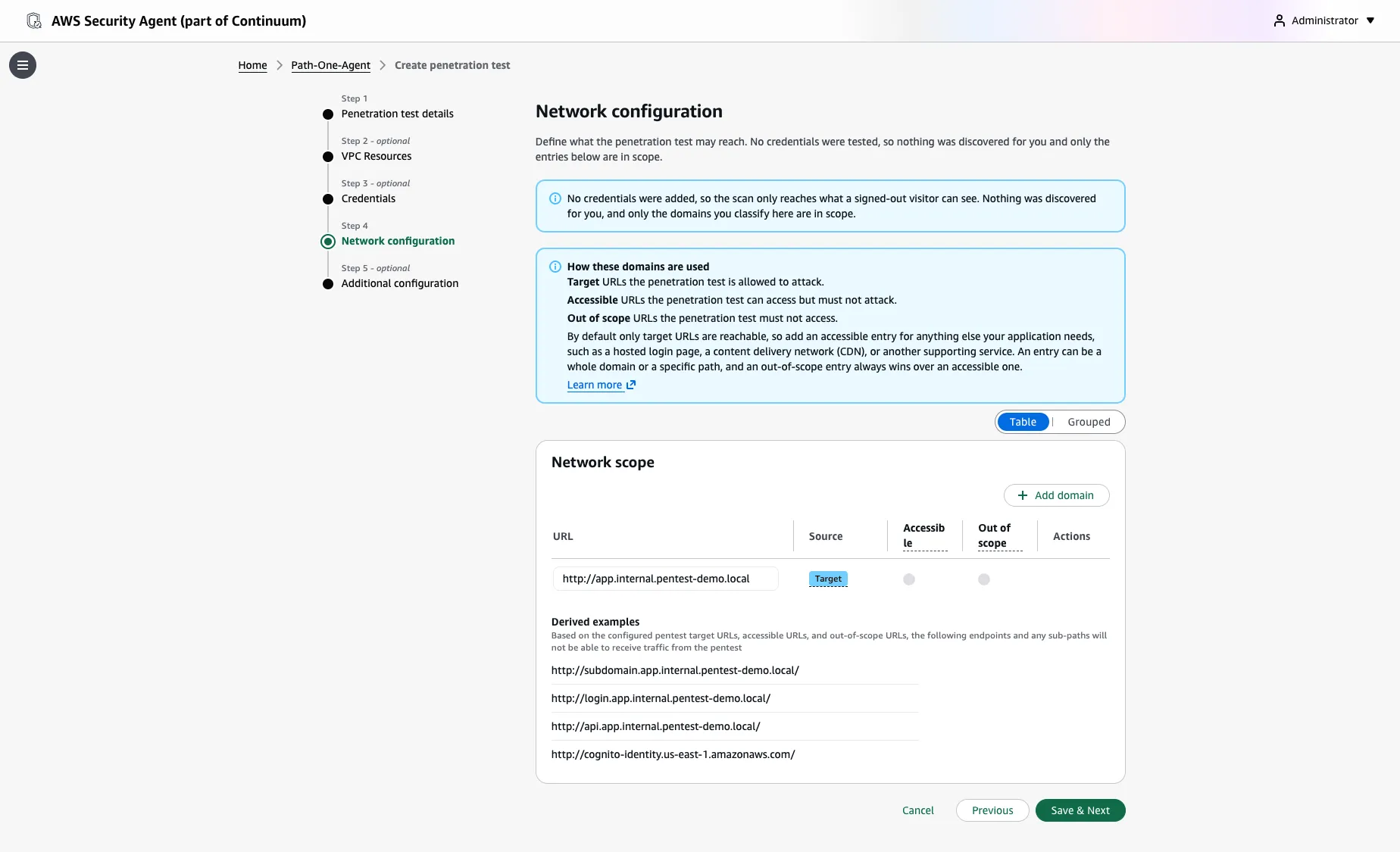
Task: Click the login.app.internal.pentest-demo.local example
Action: click(661, 698)
